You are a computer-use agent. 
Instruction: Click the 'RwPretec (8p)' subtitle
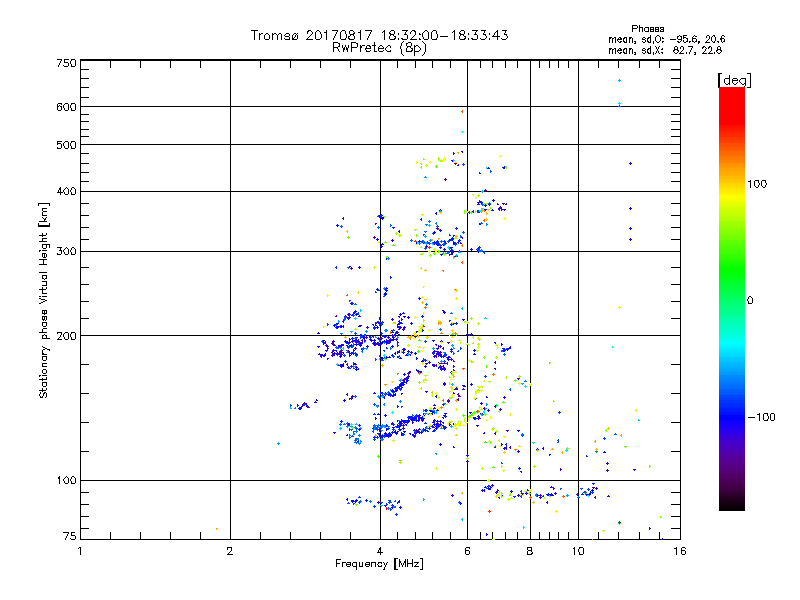[379, 48]
